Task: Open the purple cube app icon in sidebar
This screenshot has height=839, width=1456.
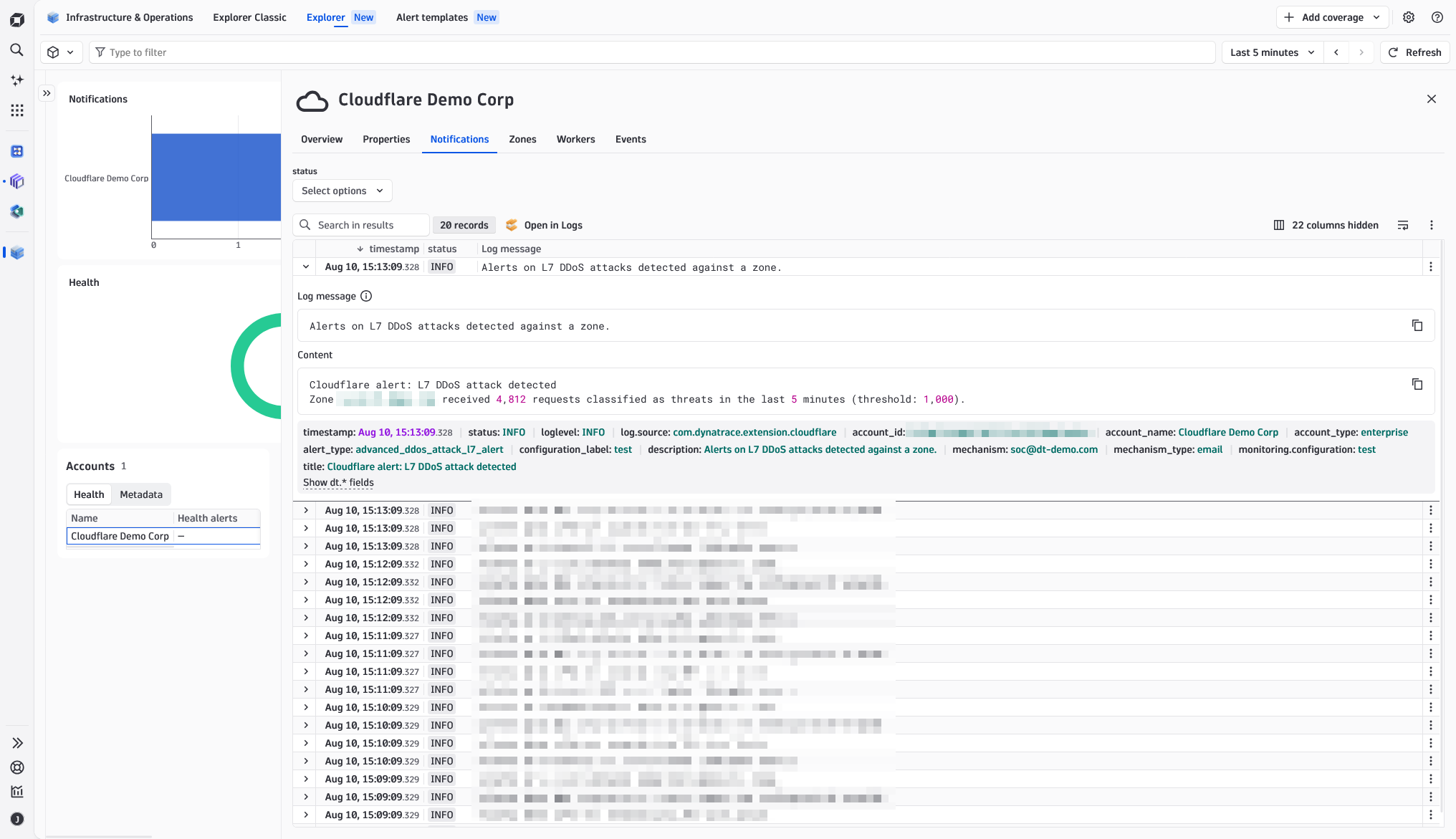Action: (x=17, y=181)
